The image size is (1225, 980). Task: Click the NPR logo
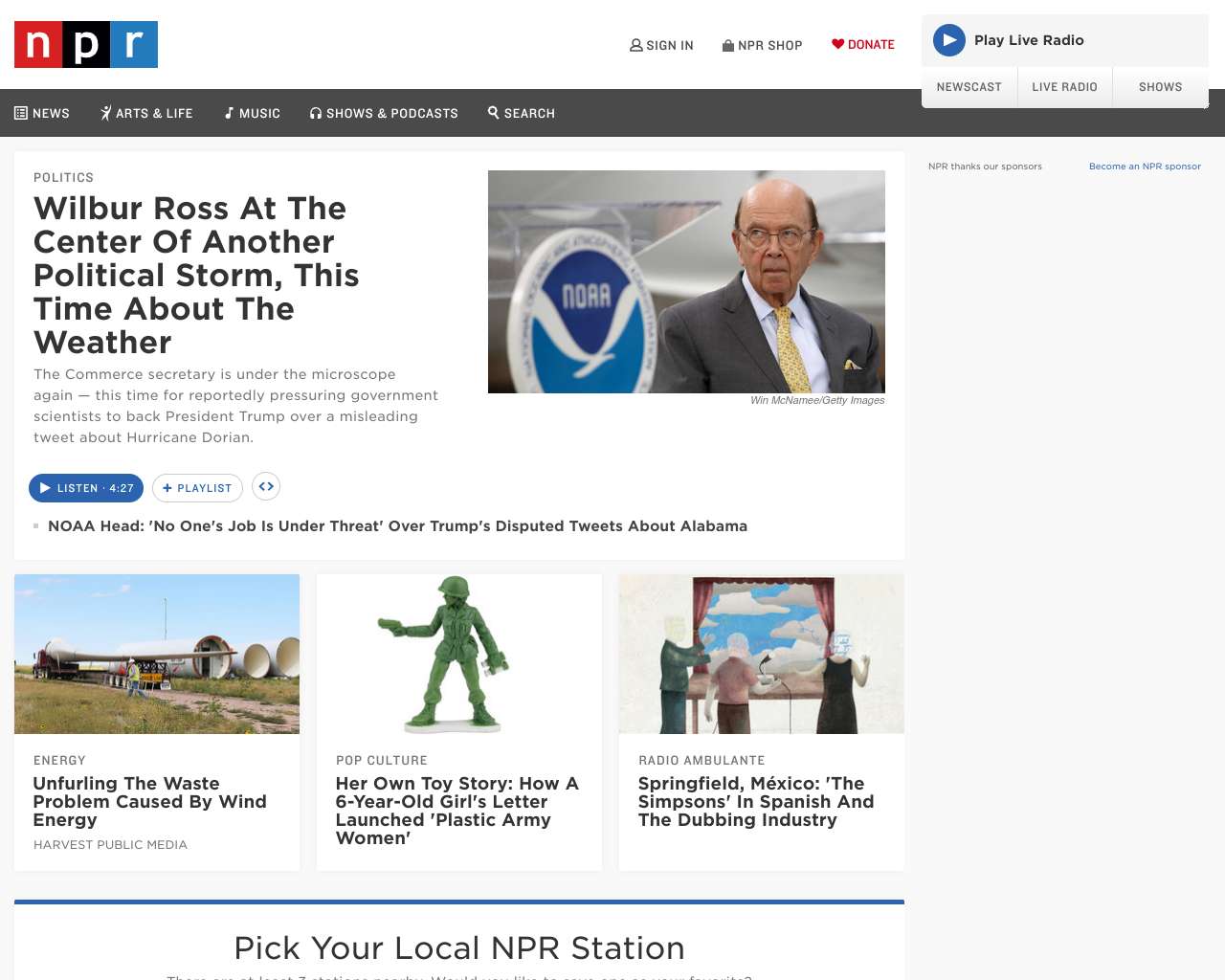pyautogui.click(x=86, y=44)
